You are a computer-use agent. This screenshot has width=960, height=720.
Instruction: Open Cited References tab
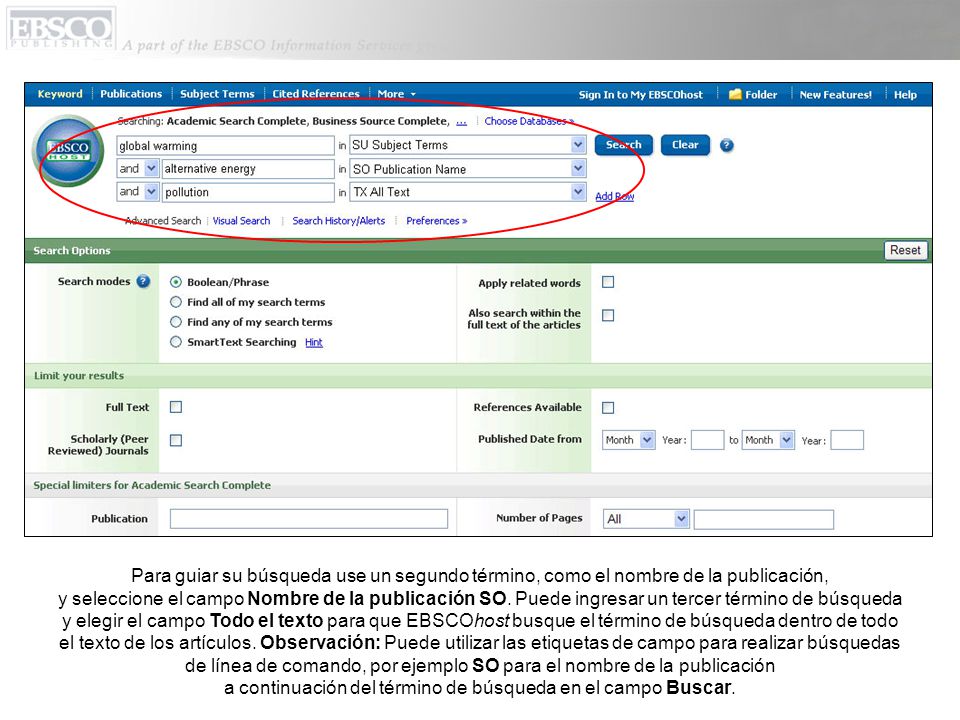316,94
